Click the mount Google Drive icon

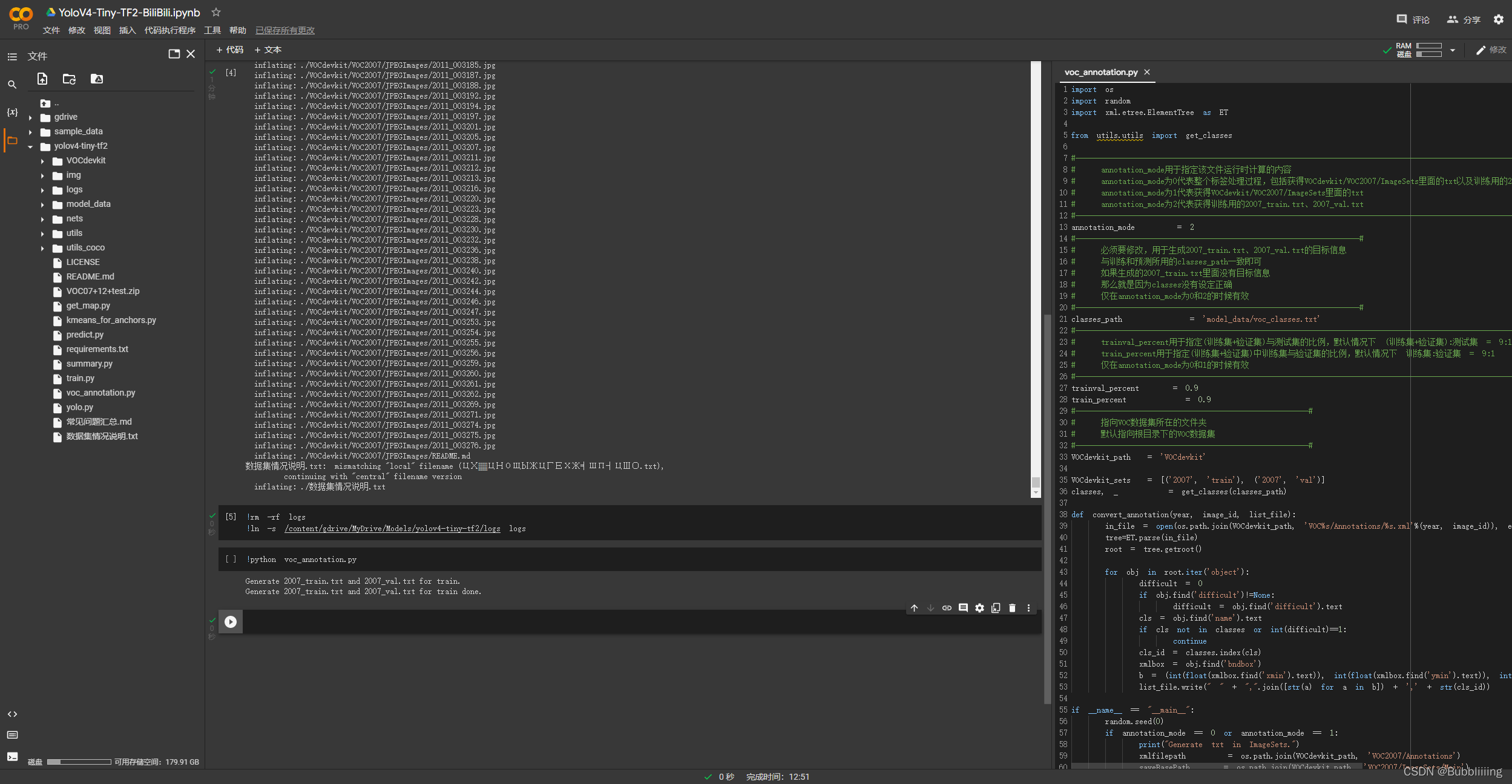coord(97,79)
